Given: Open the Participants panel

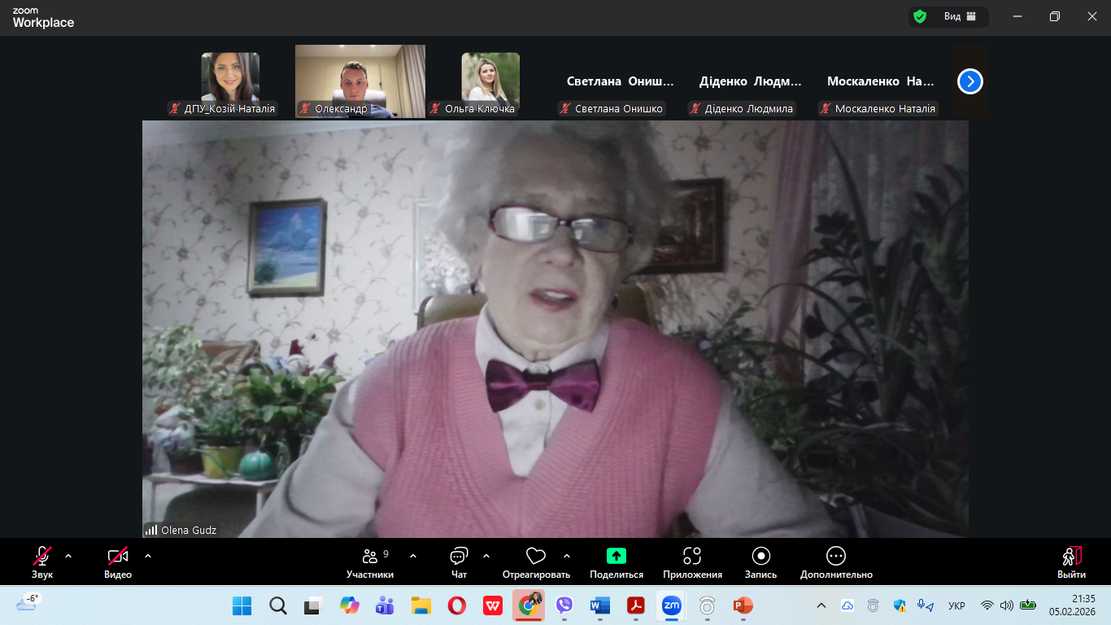Looking at the screenshot, I should point(370,558).
